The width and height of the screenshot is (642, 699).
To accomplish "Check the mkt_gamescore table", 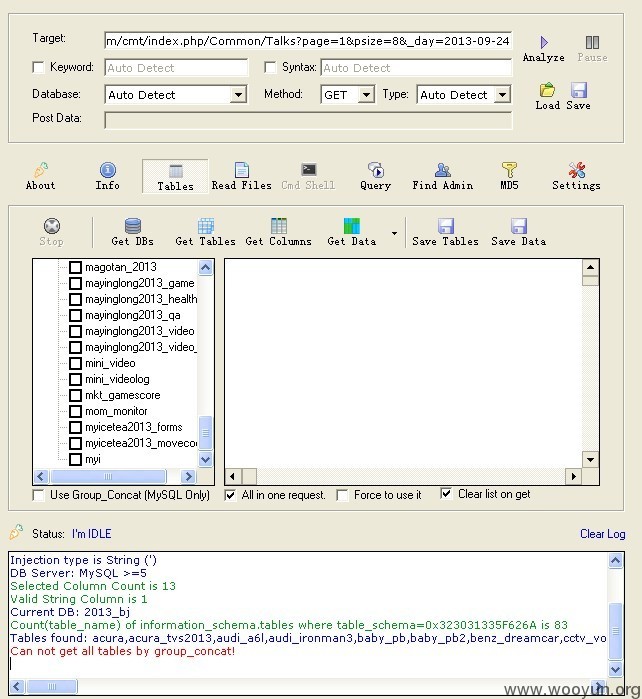I will pyautogui.click(x=75, y=395).
